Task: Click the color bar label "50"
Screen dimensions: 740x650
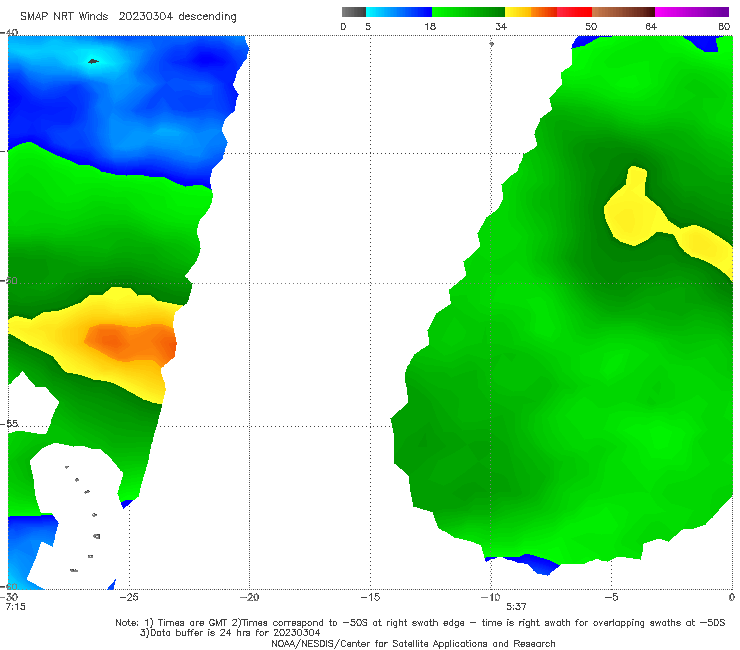Action: click(x=591, y=26)
